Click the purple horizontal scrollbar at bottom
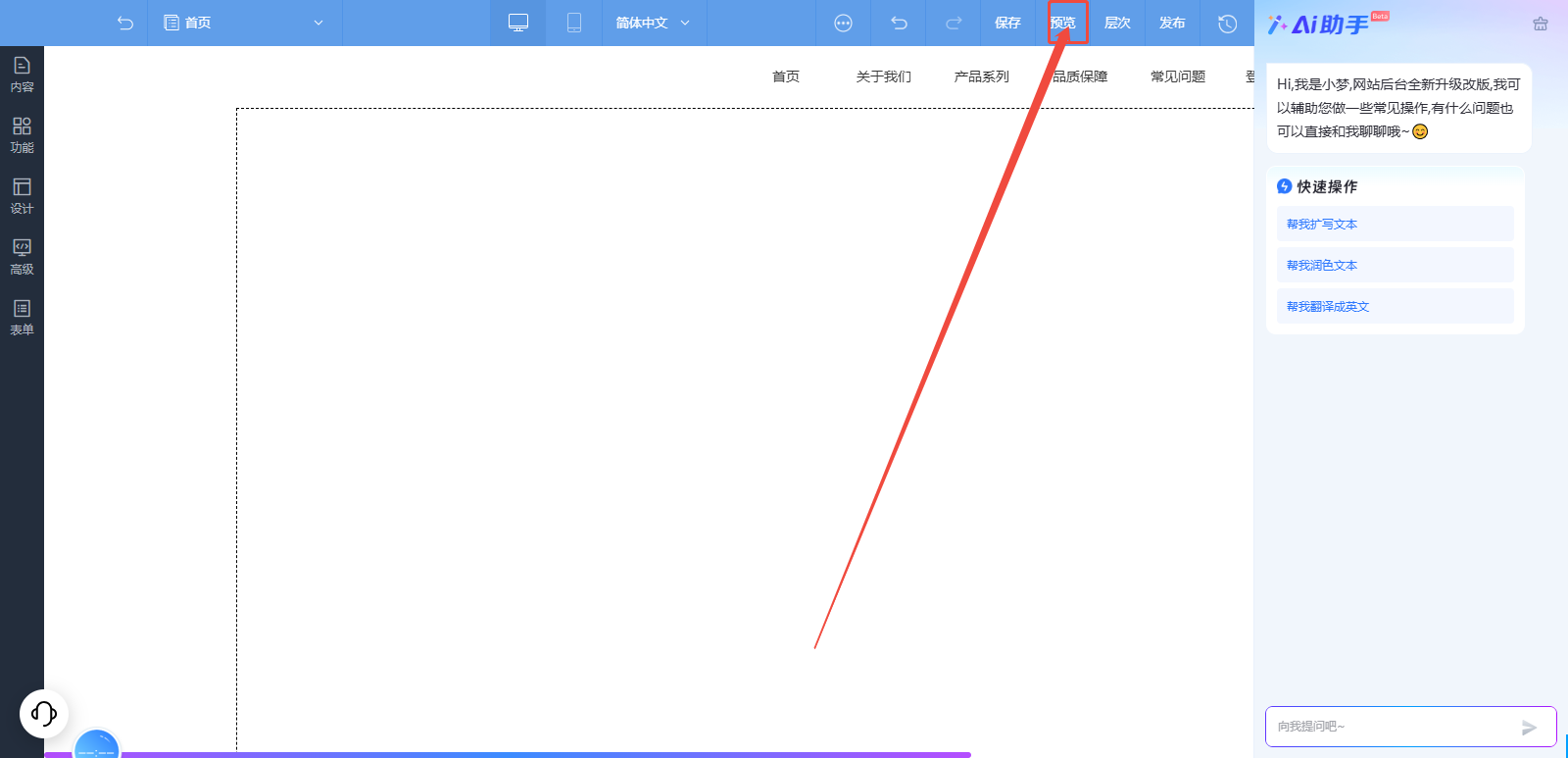 tap(508, 755)
